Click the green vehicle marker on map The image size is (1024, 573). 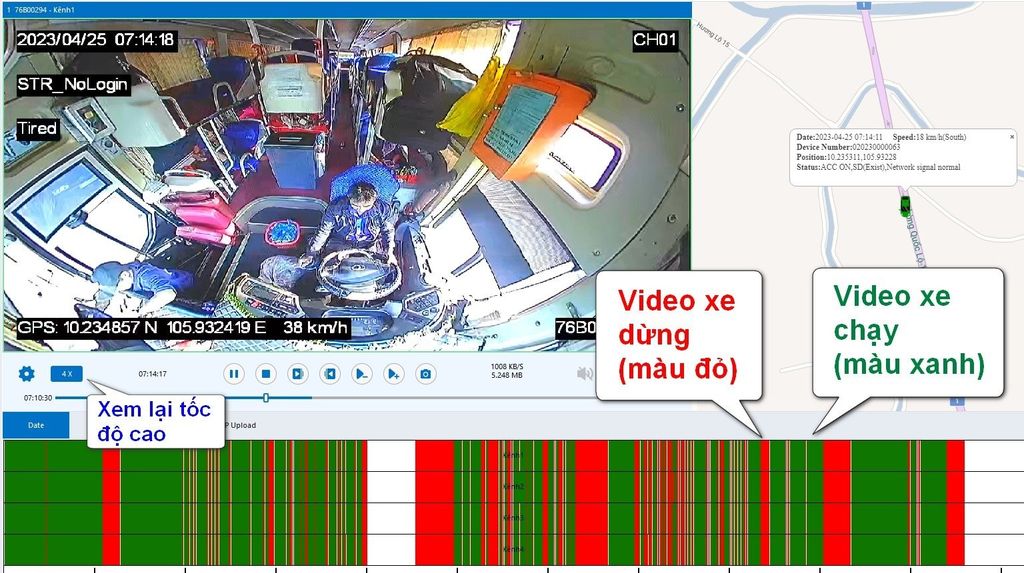(905, 206)
